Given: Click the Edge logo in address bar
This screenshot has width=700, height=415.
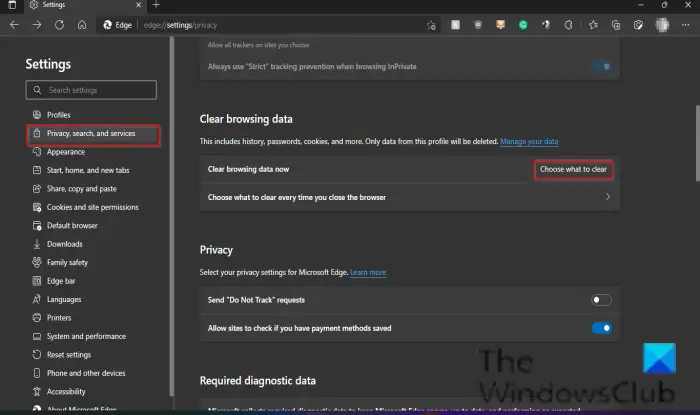Looking at the screenshot, I should pyautogui.click(x=108, y=25).
